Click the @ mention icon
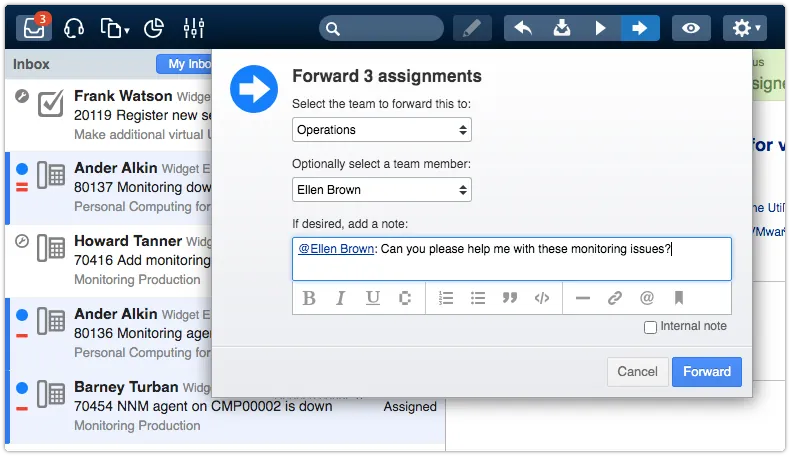The height and width of the screenshot is (456, 790). coord(646,298)
